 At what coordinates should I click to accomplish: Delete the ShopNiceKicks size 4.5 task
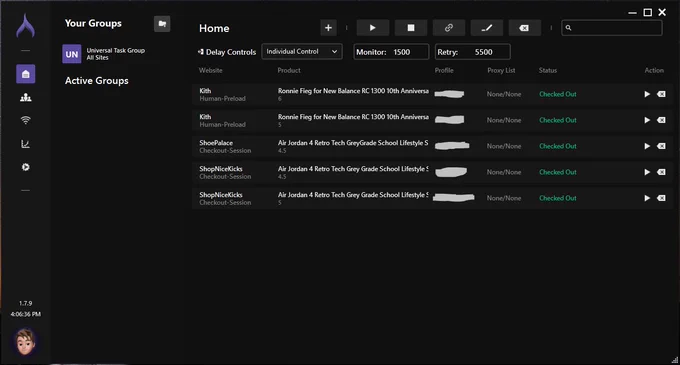pyautogui.click(x=661, y=172)
